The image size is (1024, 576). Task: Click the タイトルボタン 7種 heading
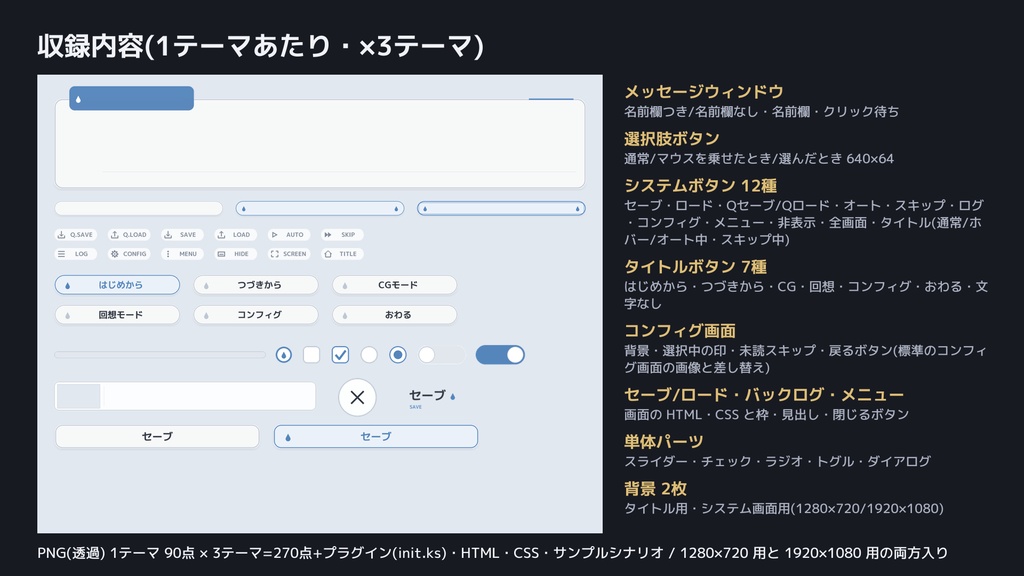(696, 266)
